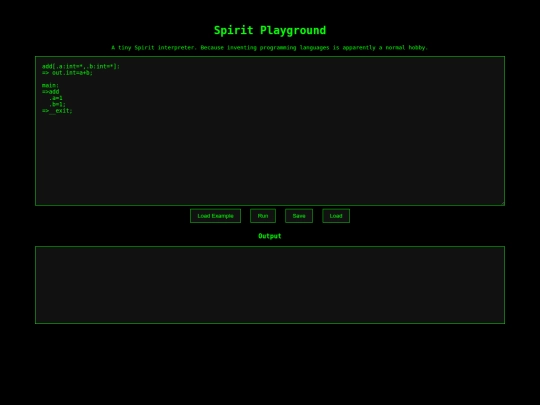Click the '=>__exit;' code line

tap(57, 111)
